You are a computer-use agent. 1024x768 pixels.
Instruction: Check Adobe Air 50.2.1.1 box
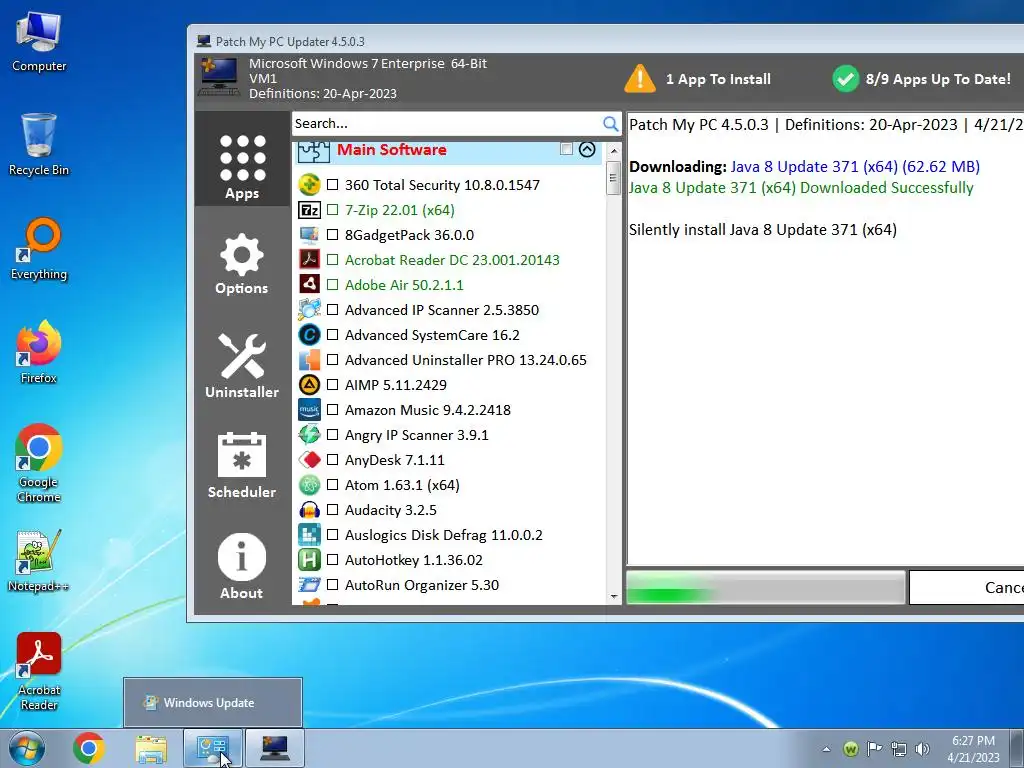pyautogui.click(x=332, y=285)
